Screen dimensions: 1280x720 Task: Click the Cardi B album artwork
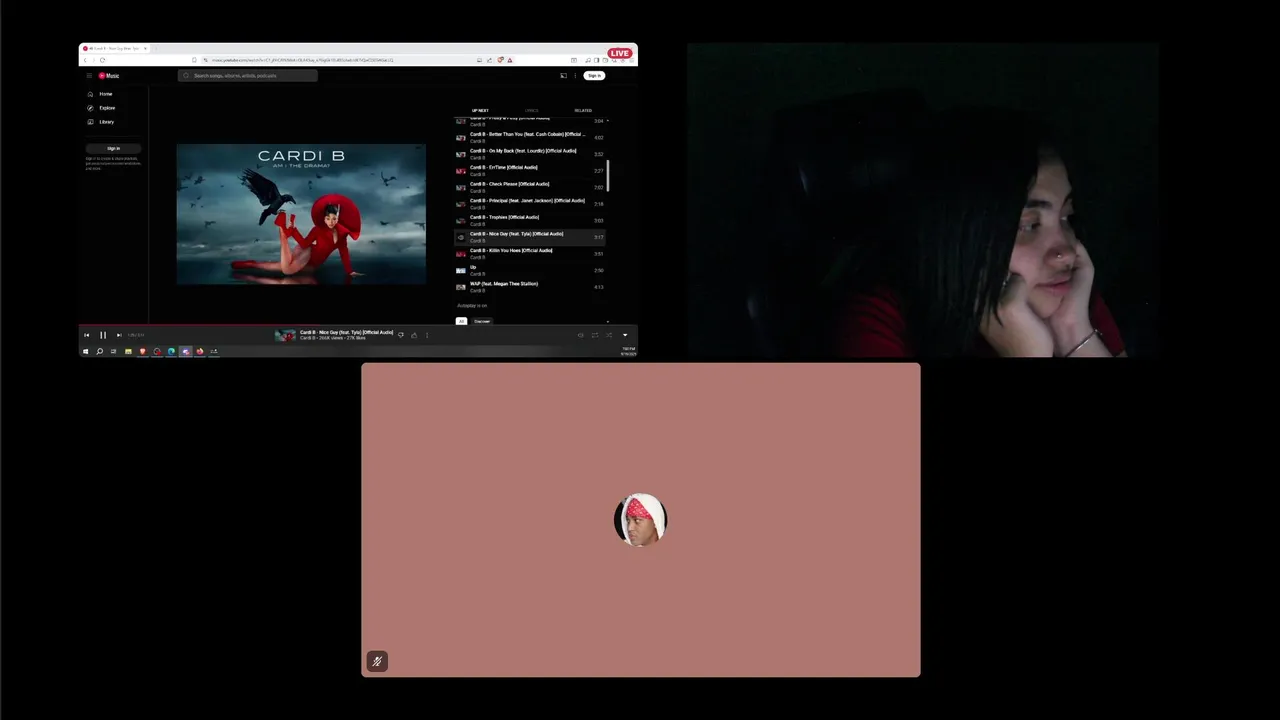[301, 214]
